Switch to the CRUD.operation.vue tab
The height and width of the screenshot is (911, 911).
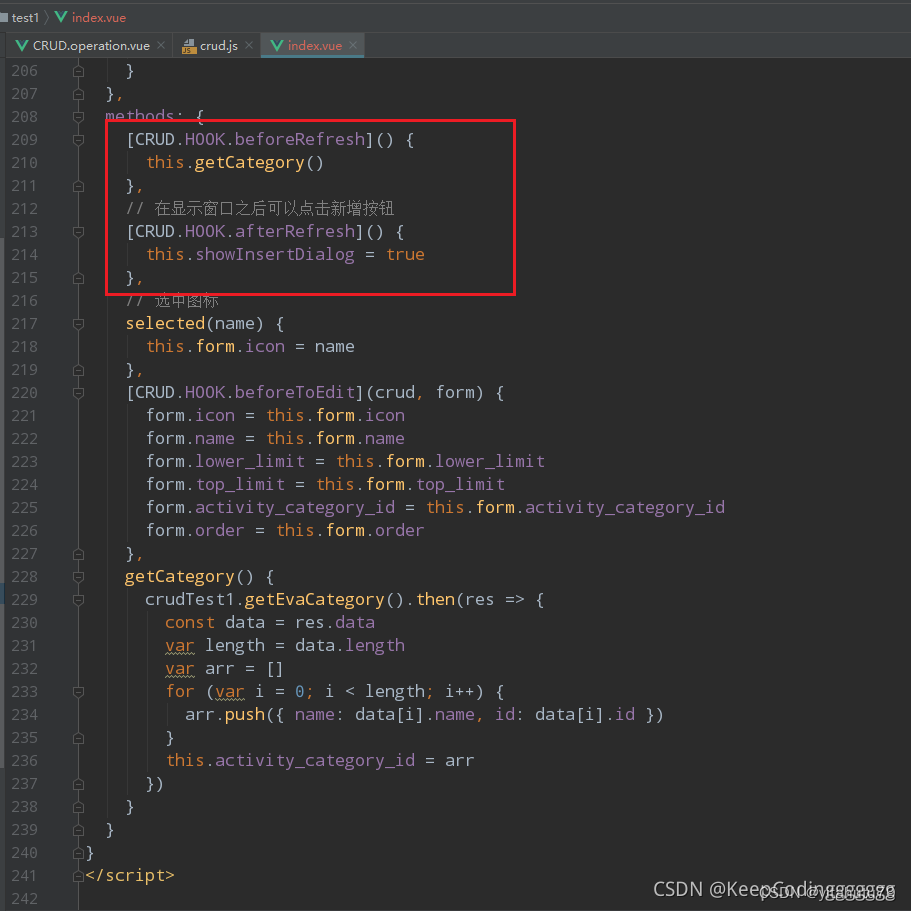click(x=91, y=45)
